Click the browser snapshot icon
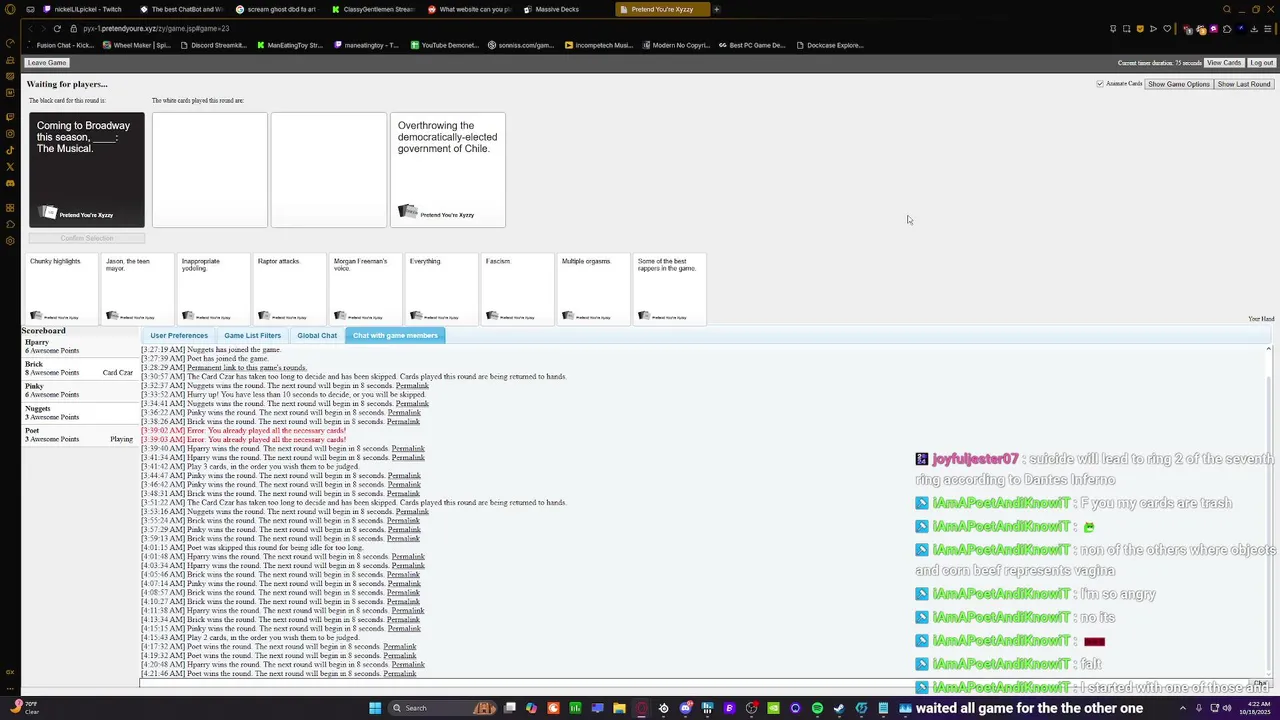1280x720 pixels. [1126, 29]
